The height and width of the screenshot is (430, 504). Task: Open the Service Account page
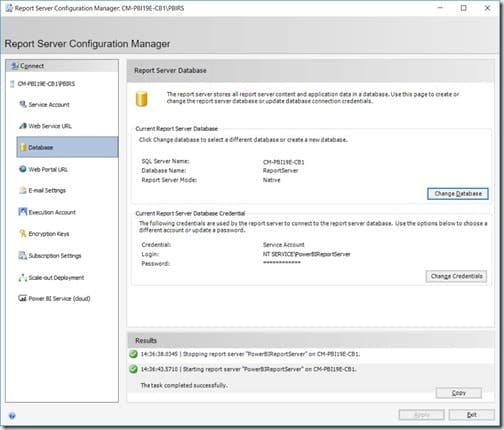pos(49,105)
